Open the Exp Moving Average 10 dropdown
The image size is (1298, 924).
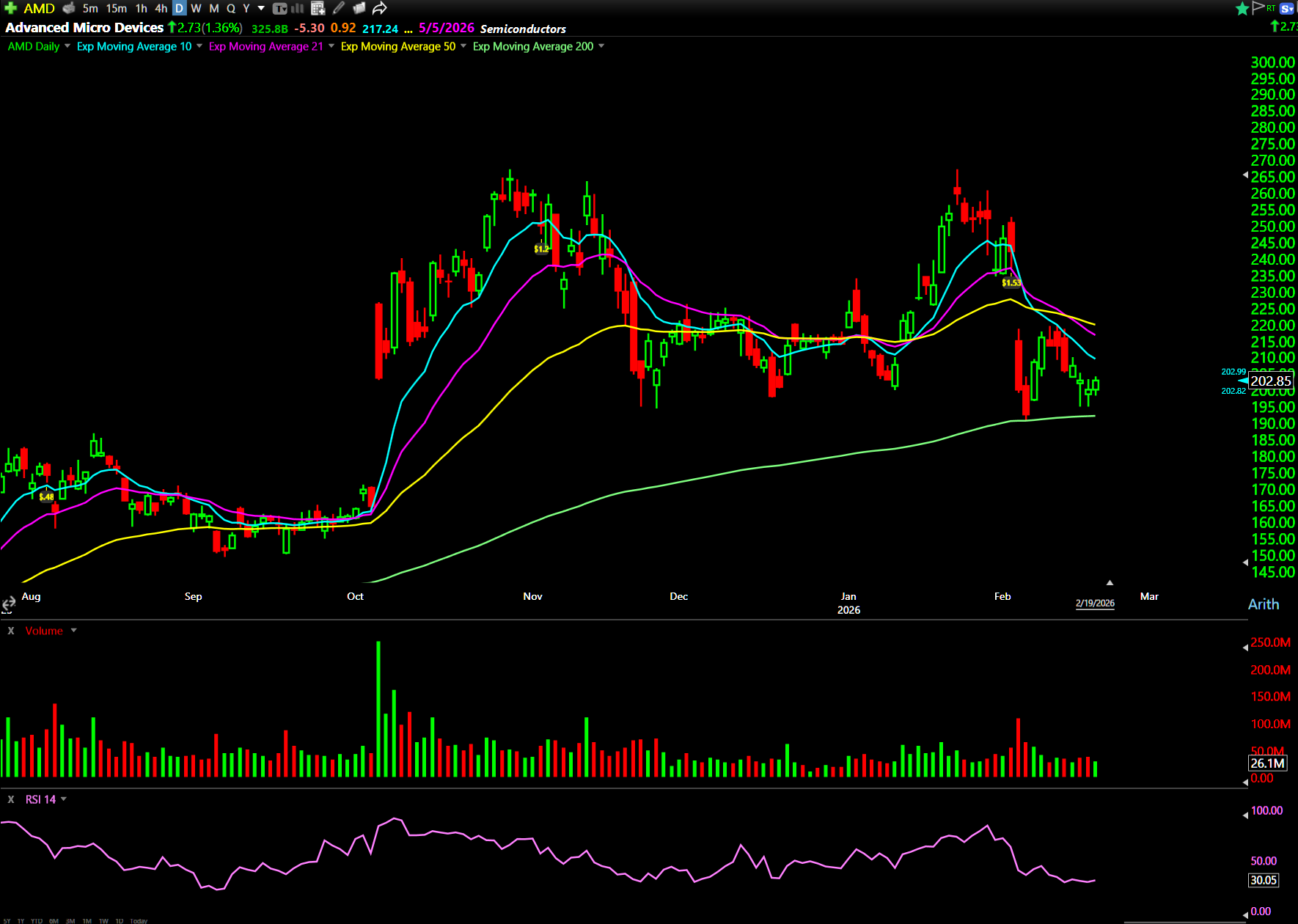pos(199,46)
